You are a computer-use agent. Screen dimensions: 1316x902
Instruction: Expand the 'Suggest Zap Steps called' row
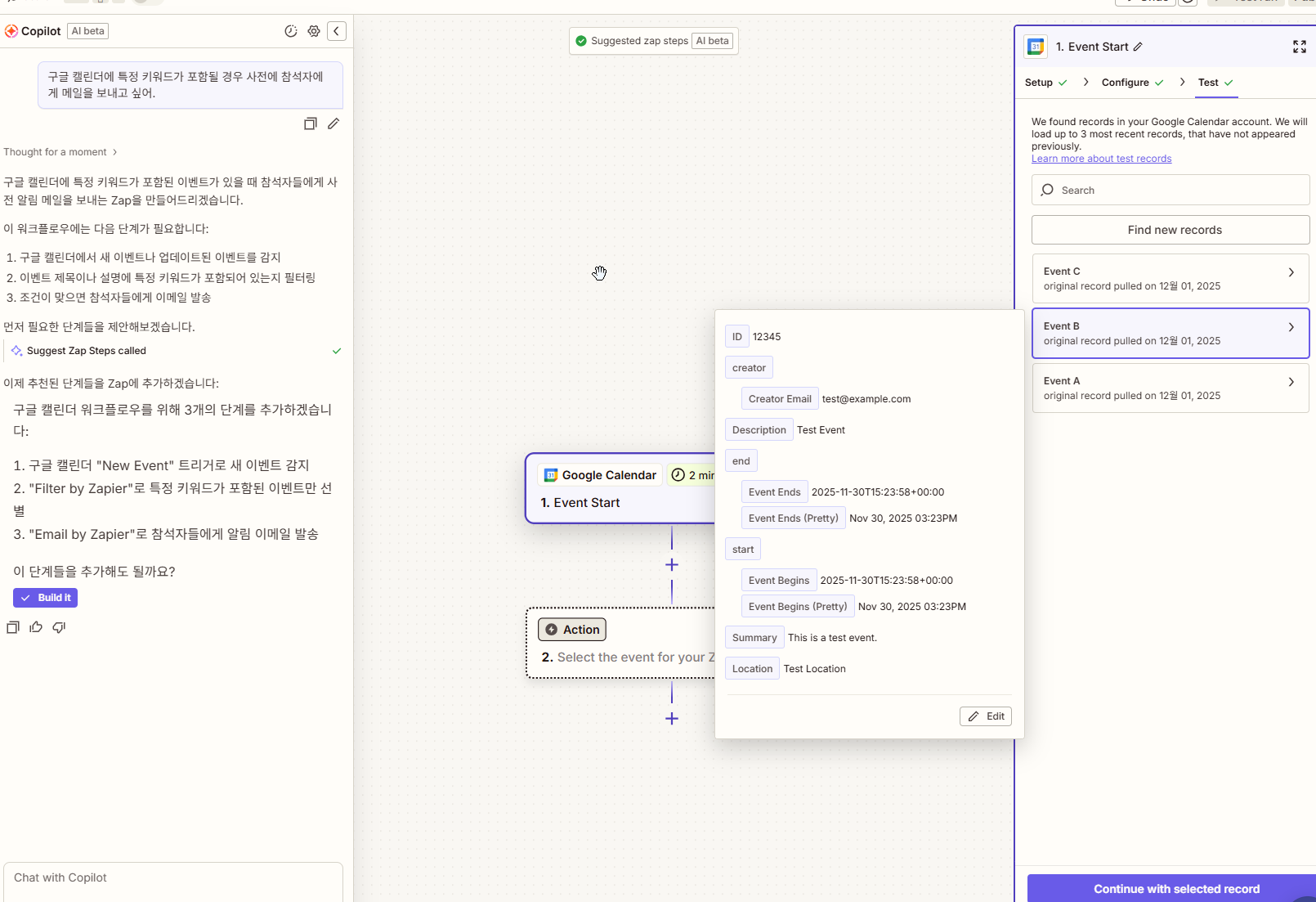pos(173,351)
